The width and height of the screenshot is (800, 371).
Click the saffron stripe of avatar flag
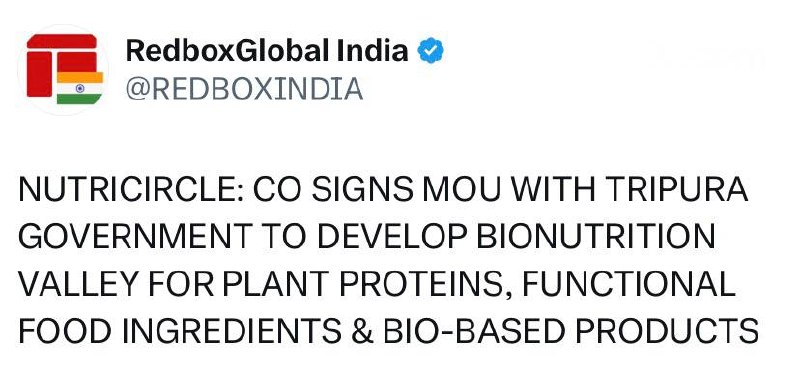tap(80, 77)
